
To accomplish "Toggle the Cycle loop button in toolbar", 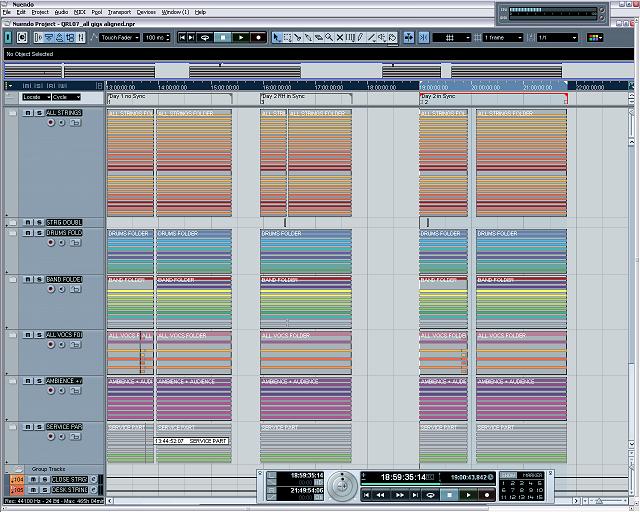I will (x=205, y=38).
